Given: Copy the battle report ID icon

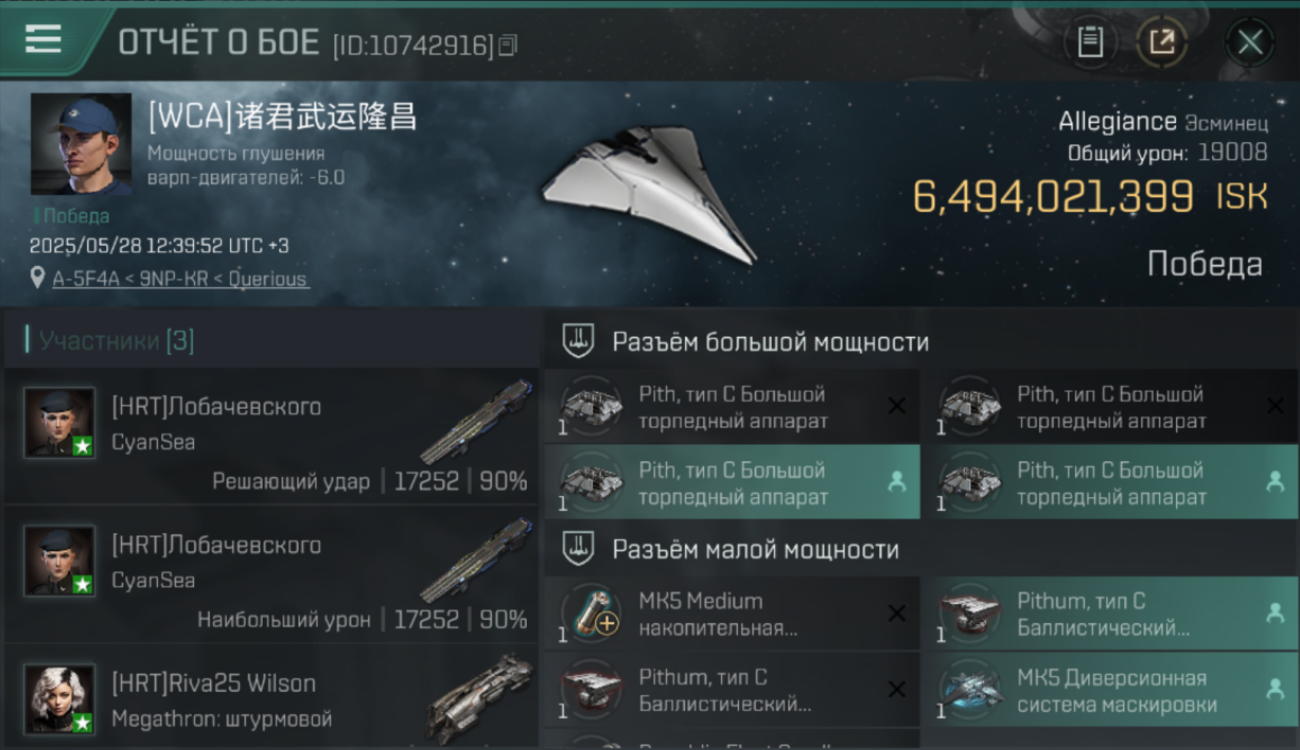Looking at the screenshot, I should coord(508,45).
